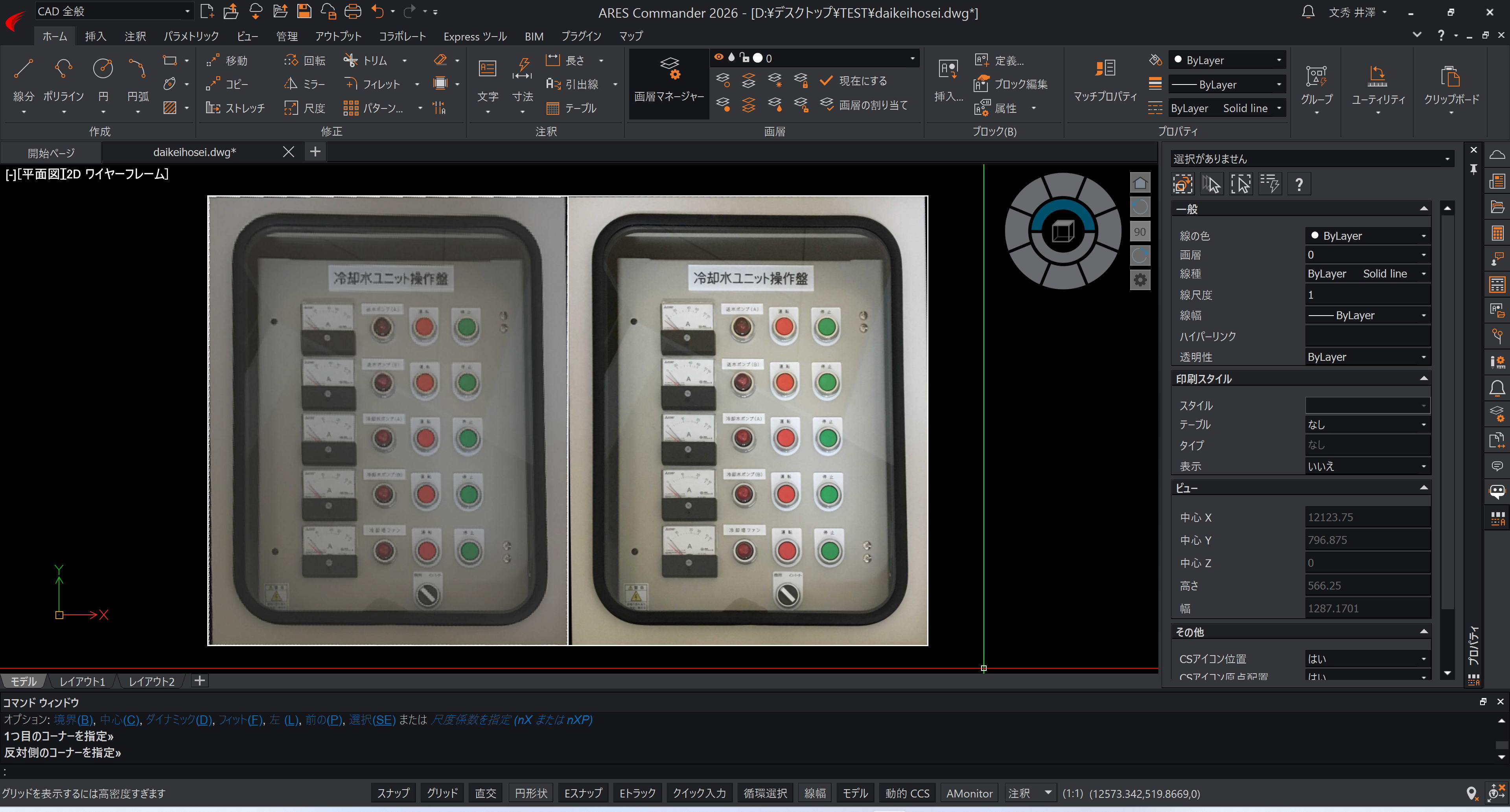
Task: Save the drawing with the floppy disk icon
Action: (304, 11)
